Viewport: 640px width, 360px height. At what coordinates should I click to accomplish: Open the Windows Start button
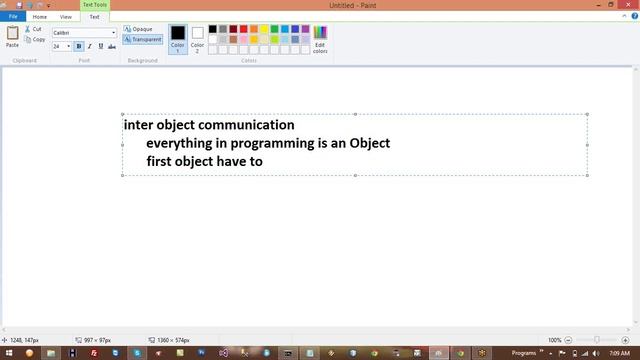9,353
